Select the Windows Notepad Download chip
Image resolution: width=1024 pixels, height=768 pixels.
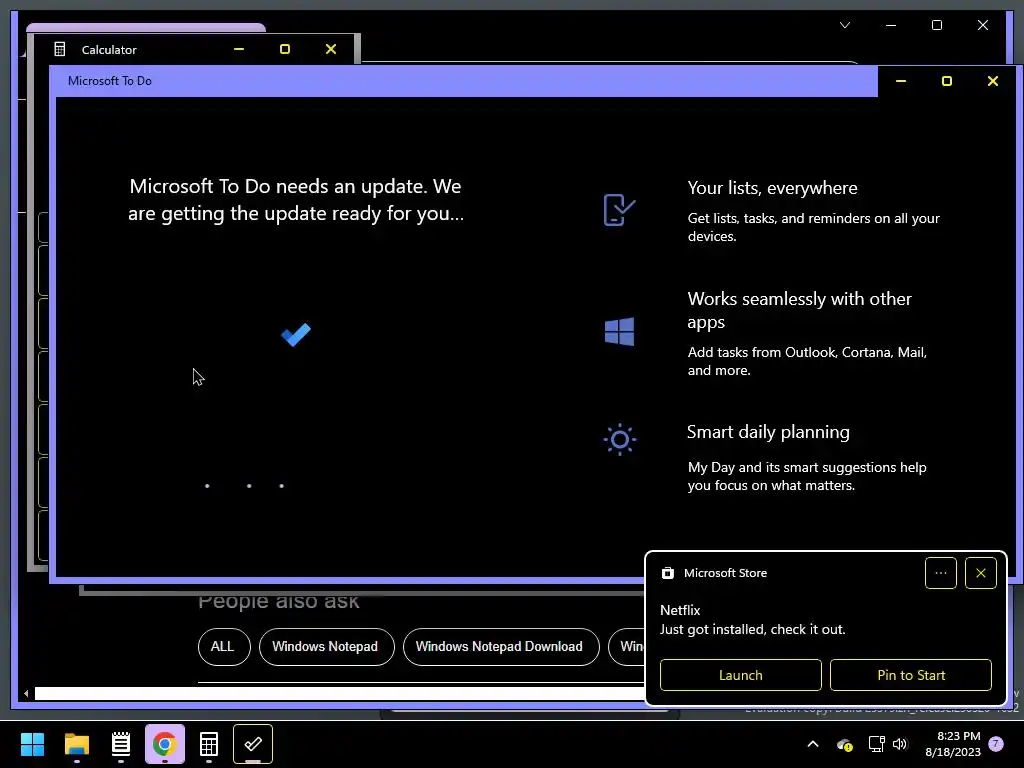501,647
